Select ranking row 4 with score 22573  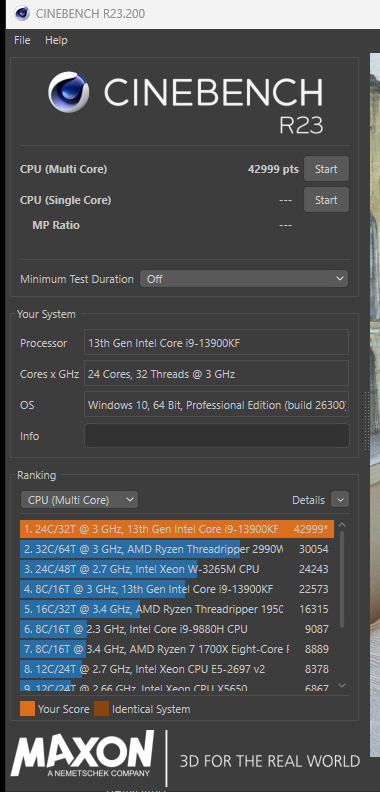coord(177,589)
